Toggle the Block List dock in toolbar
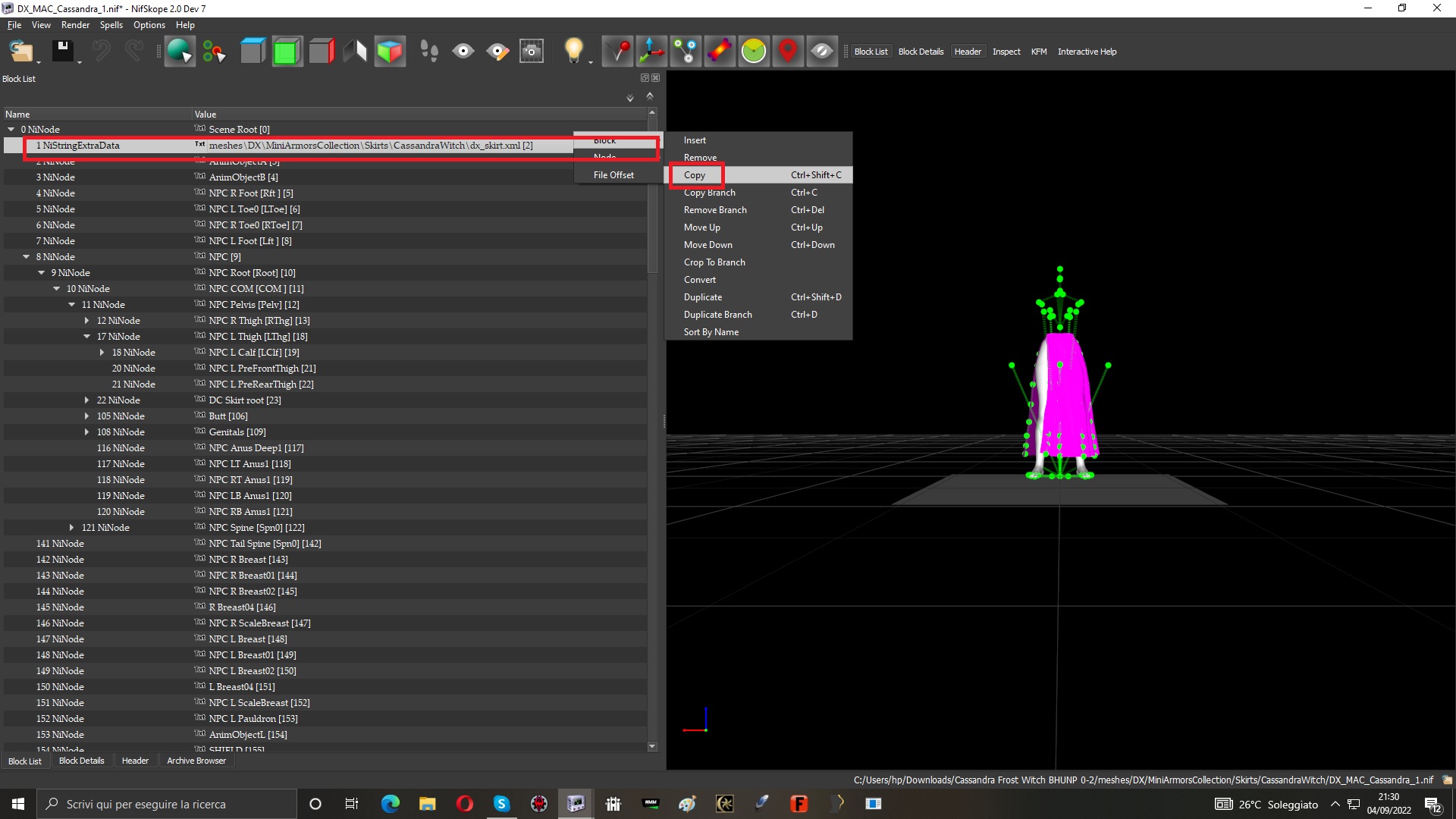 click(871, 52)
